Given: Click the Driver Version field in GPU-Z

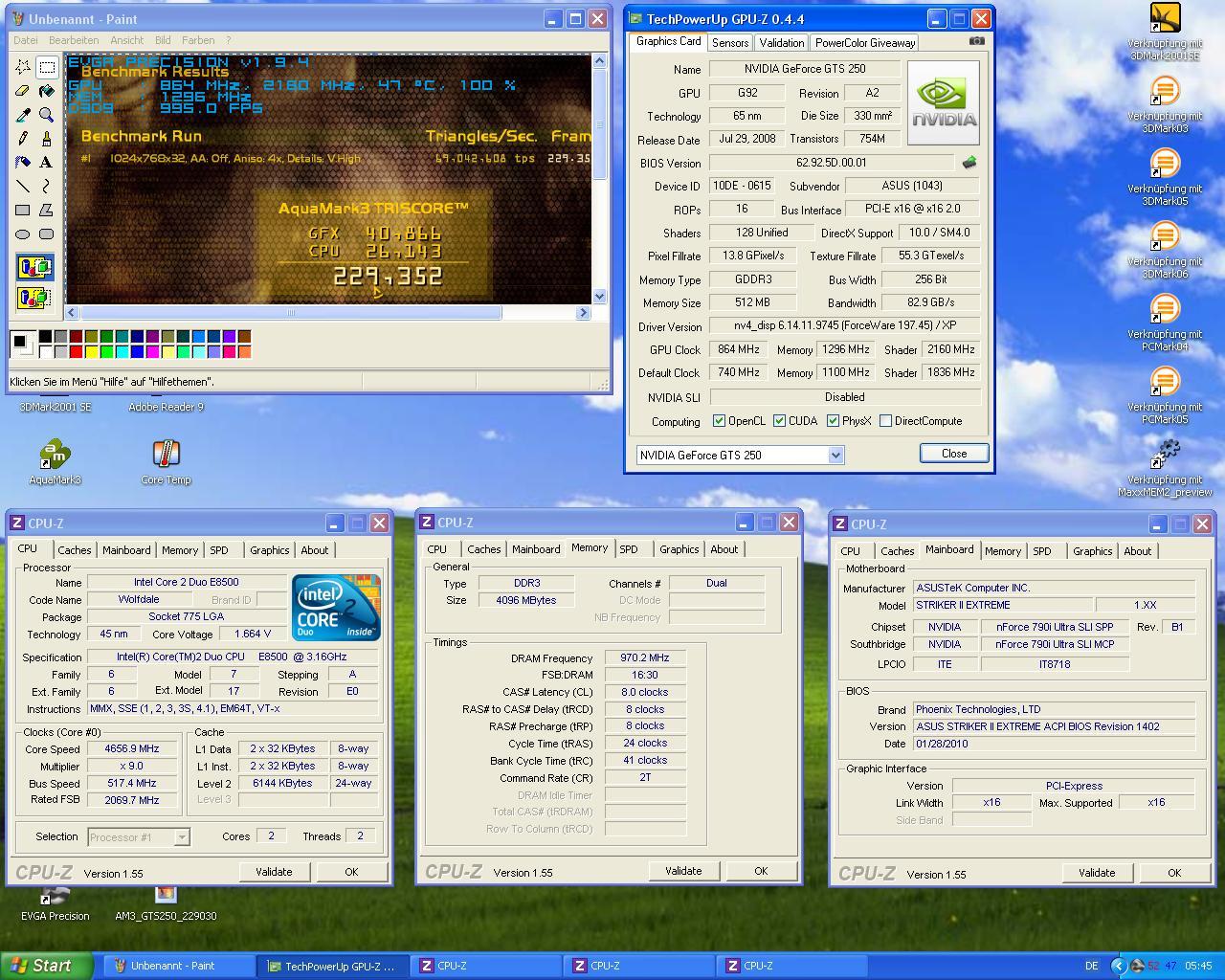Looking at the screenshot, I should 844,326.
